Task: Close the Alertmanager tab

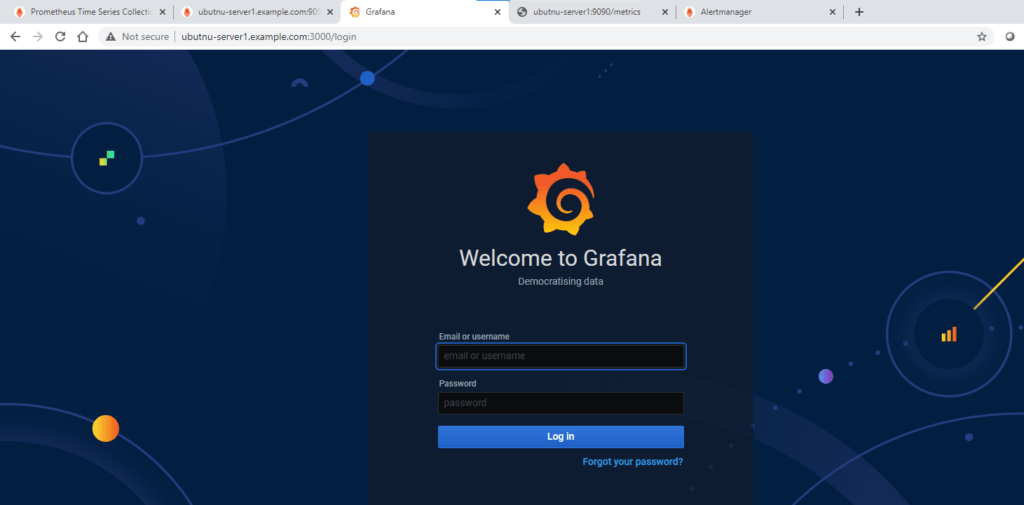Action: (x=833, y=12)
